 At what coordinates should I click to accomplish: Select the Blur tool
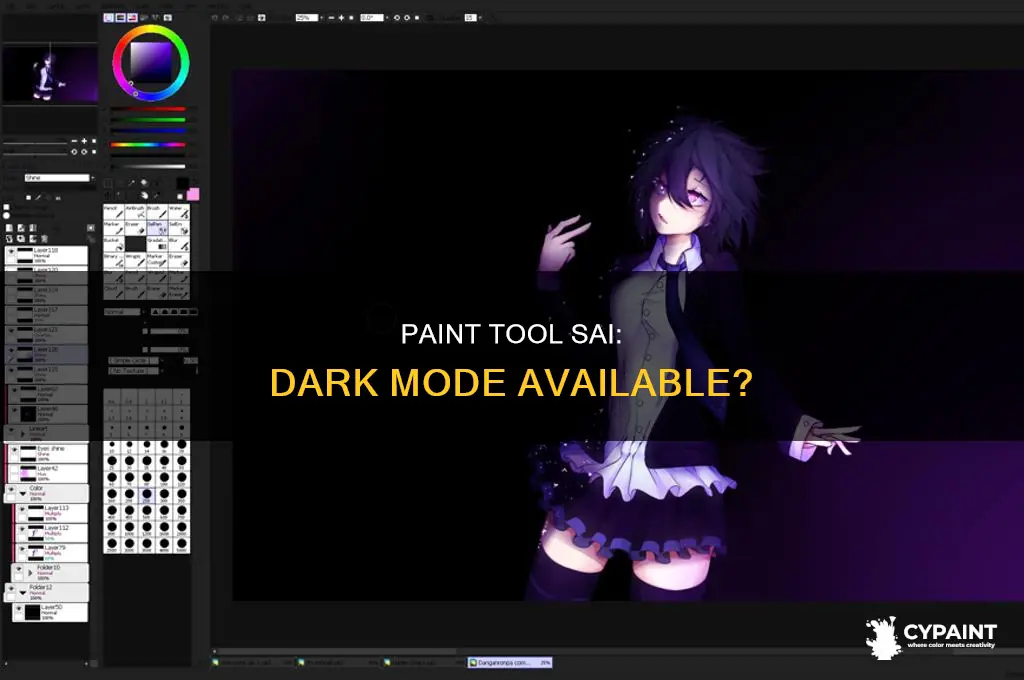(178, 244)
